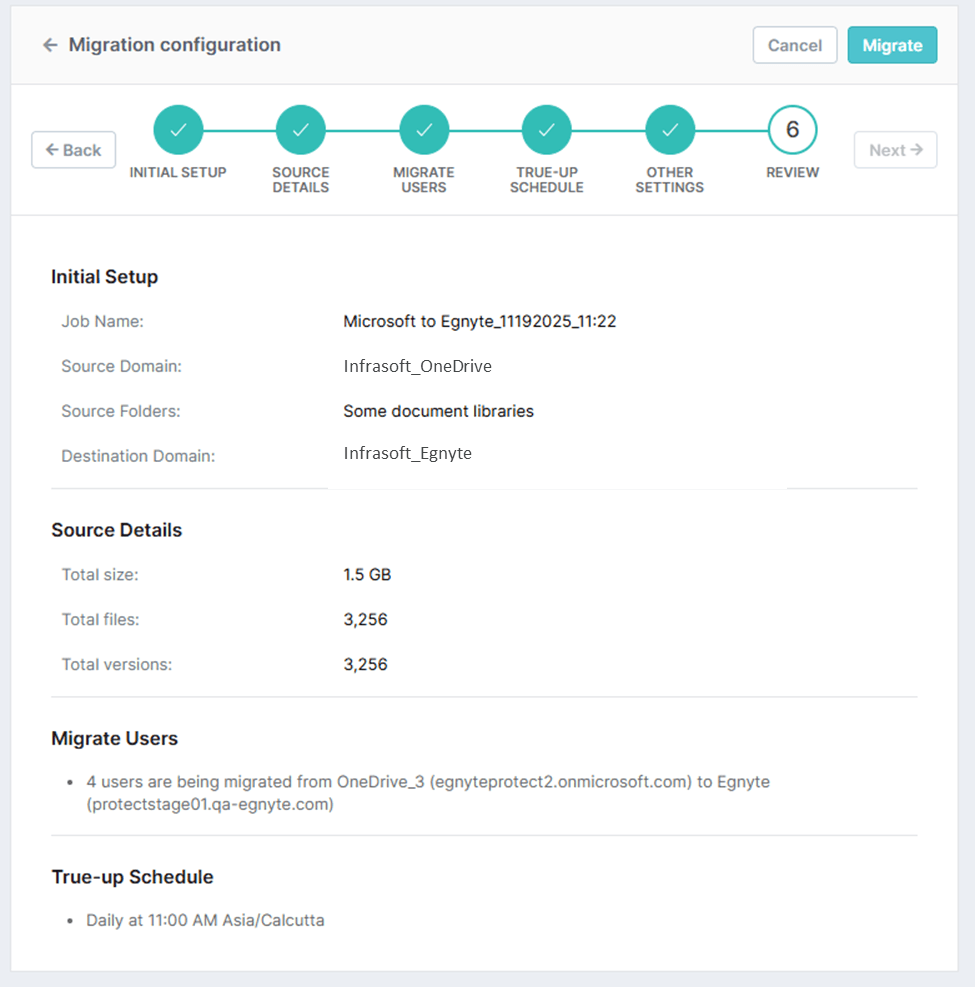
Task: Select the REVIEW step label
Action: pos(792,172)
